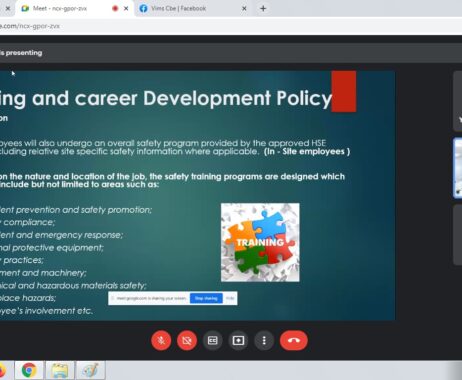
Task: Turn on closed captions
Action: [x=212, y=340]
